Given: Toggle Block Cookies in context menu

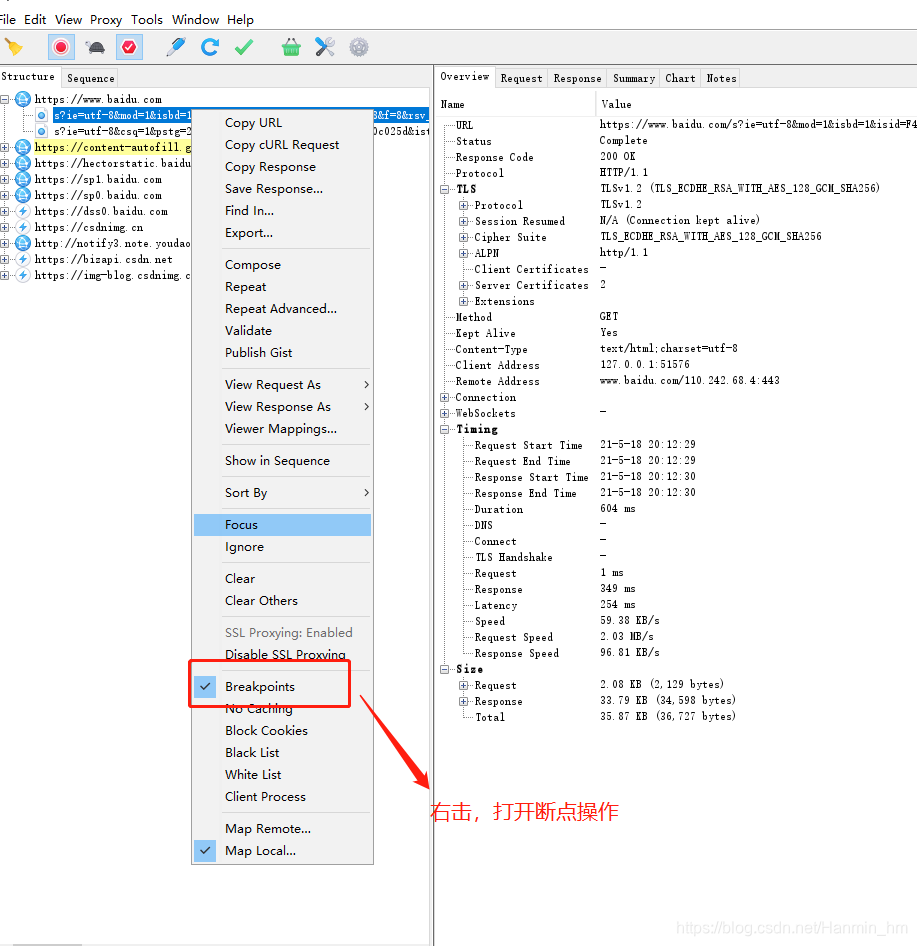Looking at the screenshot, I should (x=282, y=731).
